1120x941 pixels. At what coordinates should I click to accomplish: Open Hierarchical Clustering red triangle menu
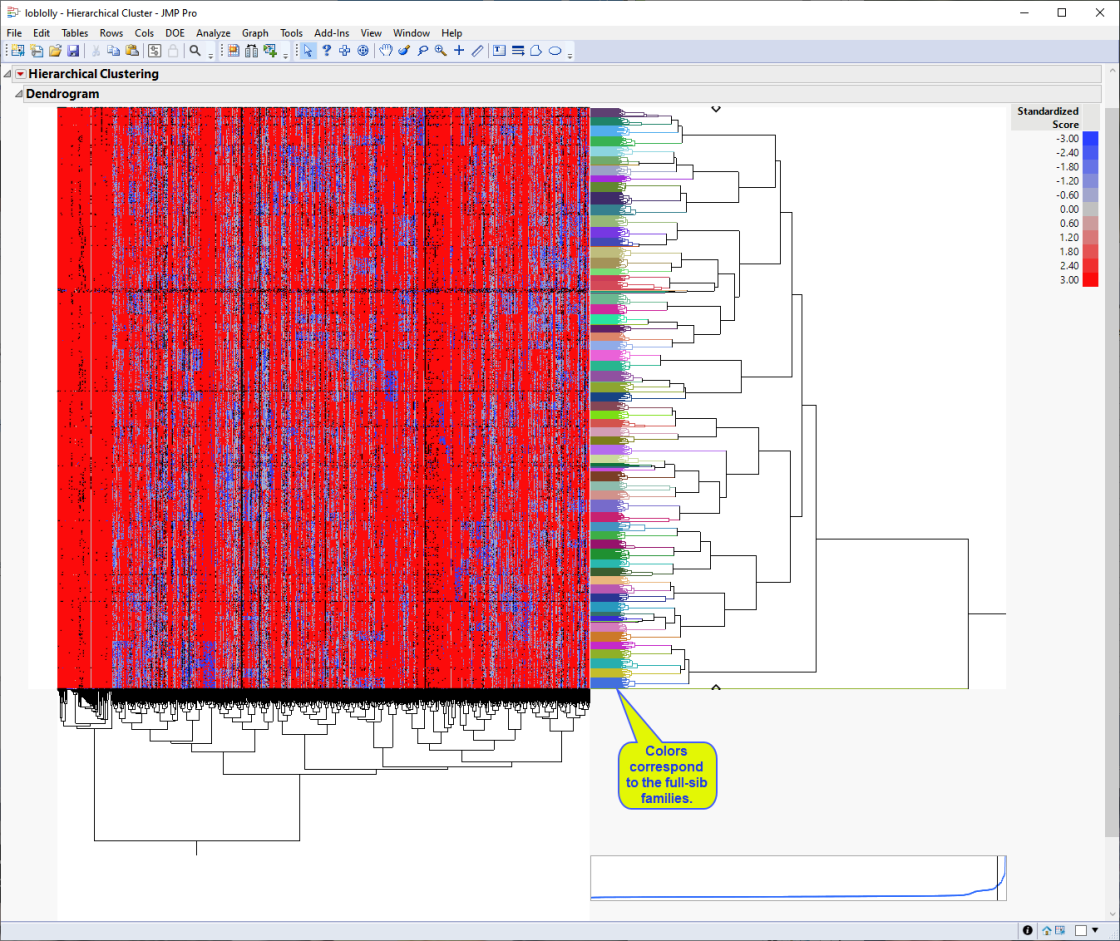(20, 74)
